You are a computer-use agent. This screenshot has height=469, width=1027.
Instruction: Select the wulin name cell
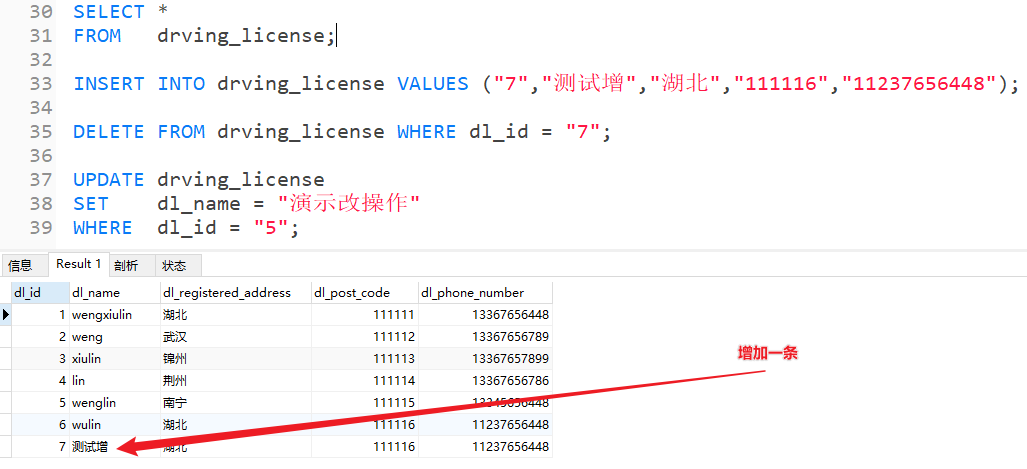tap(115, 424)
